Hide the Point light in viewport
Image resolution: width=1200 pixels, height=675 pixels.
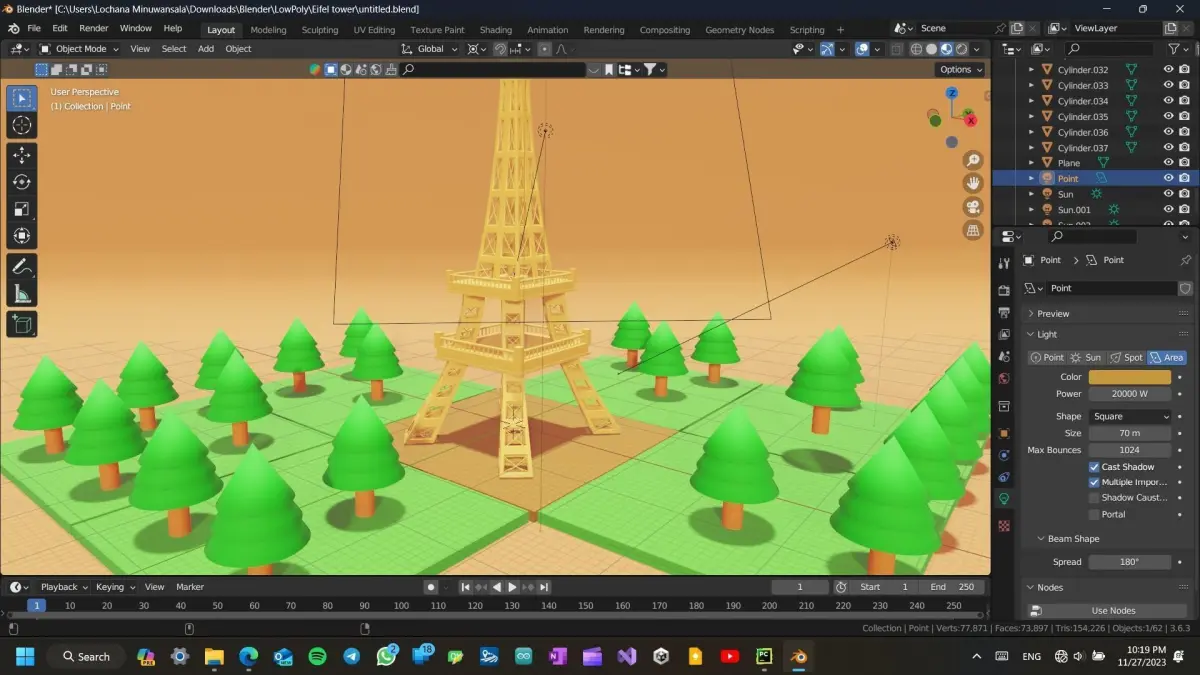point(1168,178)
